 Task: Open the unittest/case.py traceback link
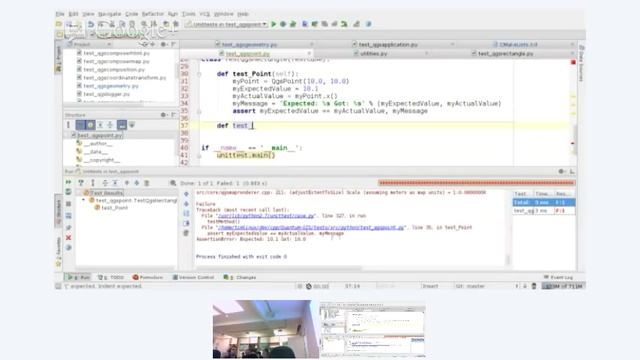(x=266, y=216)
